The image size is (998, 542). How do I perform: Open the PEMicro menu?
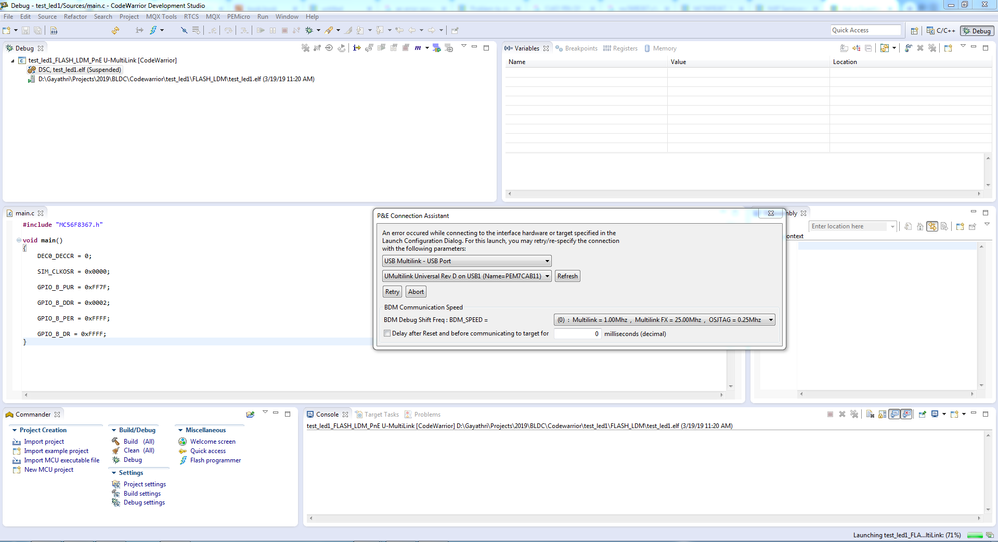coord(239,17)
